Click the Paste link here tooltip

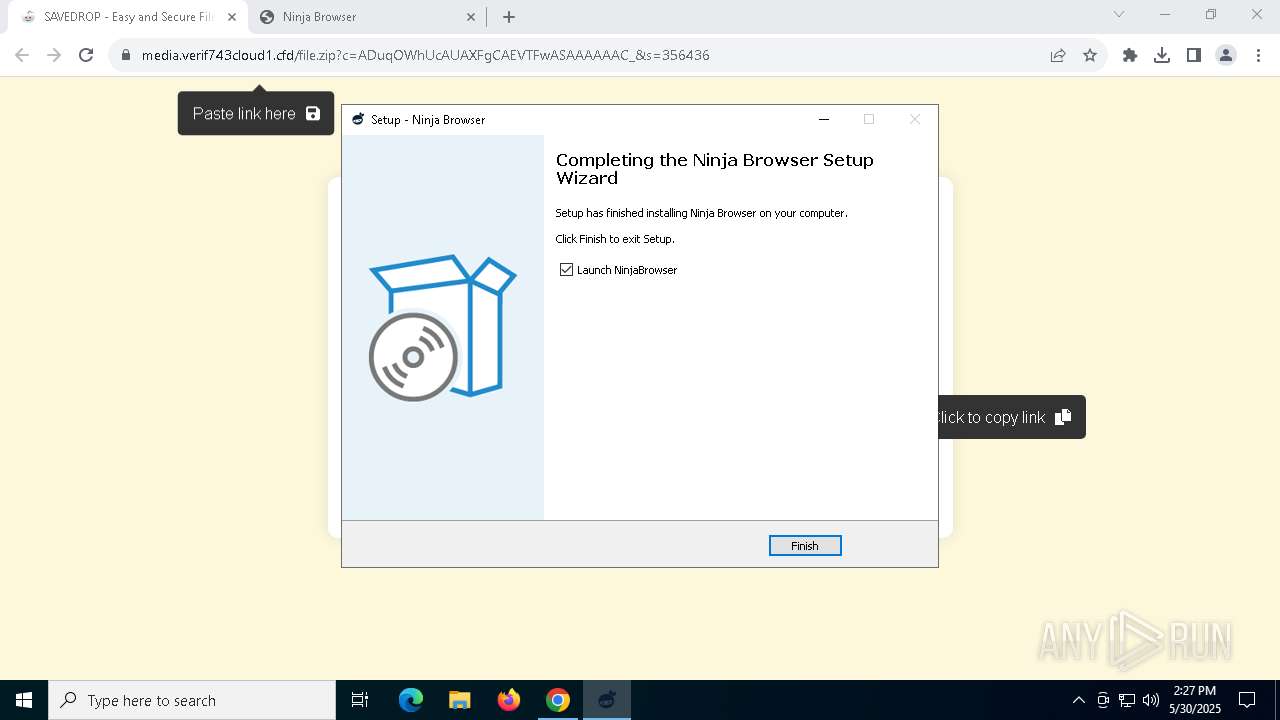pos(256,113)
